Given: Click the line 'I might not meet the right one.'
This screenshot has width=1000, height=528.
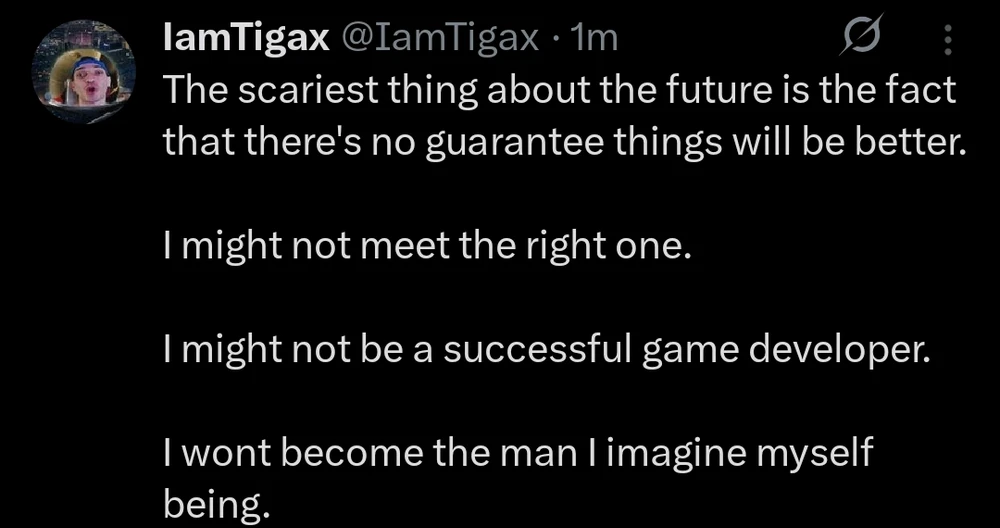Looking at the screenshot, I should coord(427,246).
